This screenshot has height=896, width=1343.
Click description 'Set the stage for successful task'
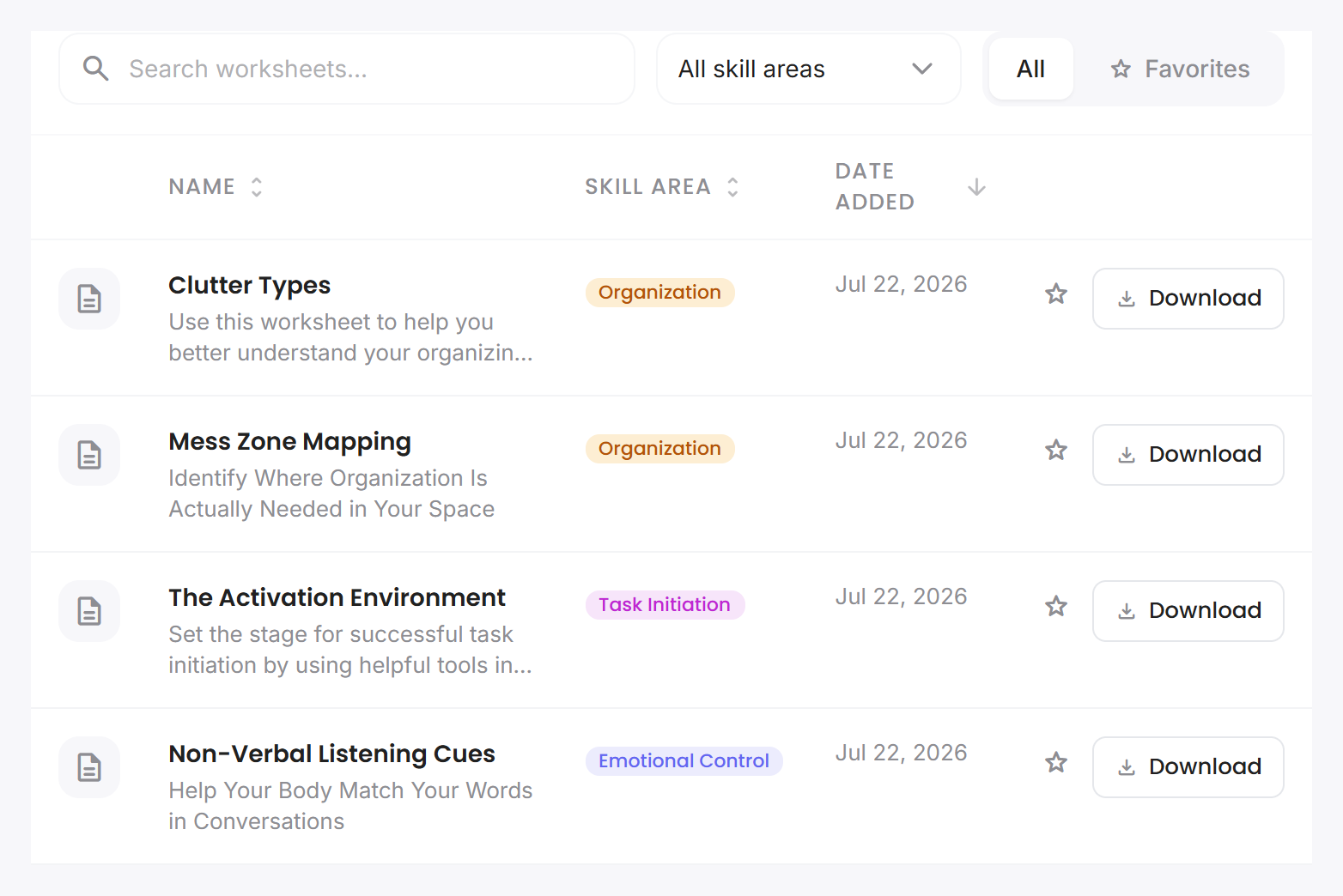pyautogui.click(x=341, y=634)
